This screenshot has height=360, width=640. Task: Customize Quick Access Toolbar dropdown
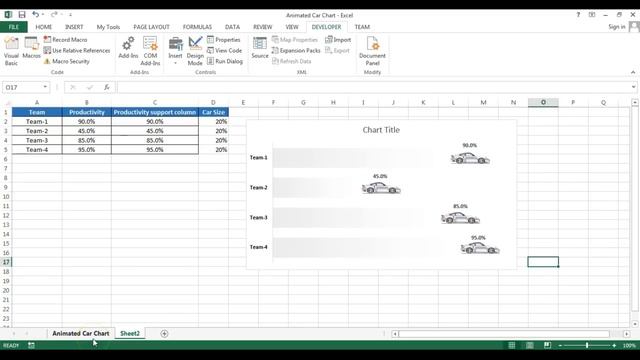(x=70, y=15)
